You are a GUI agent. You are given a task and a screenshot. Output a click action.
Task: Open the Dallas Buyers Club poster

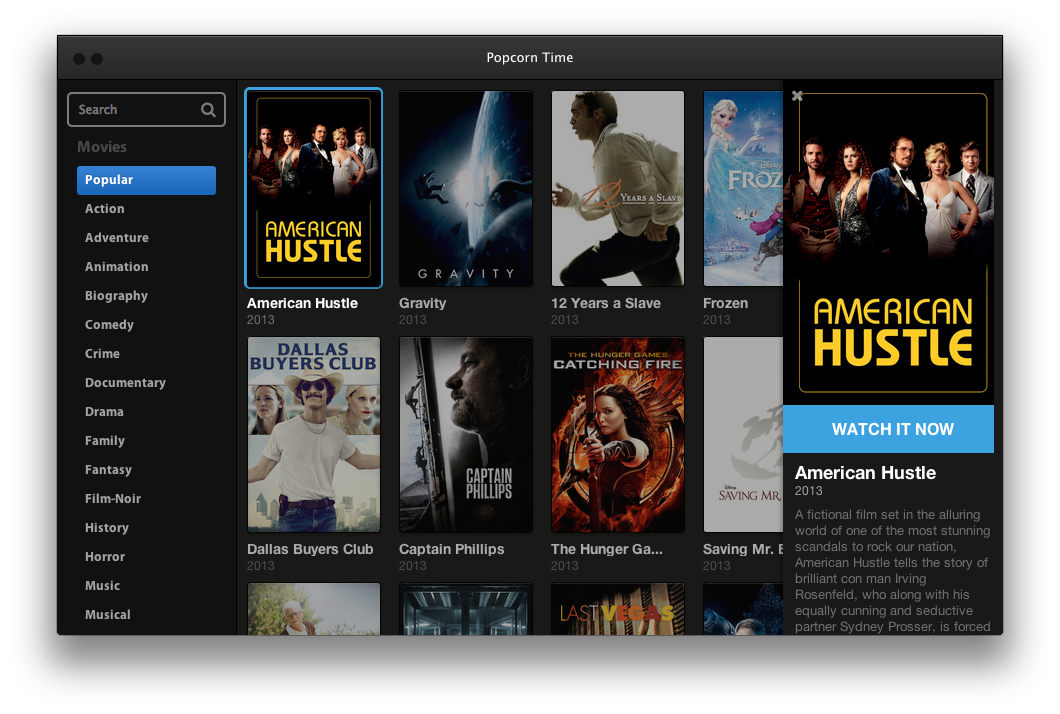pyautogui.click(x=314, y=435)
